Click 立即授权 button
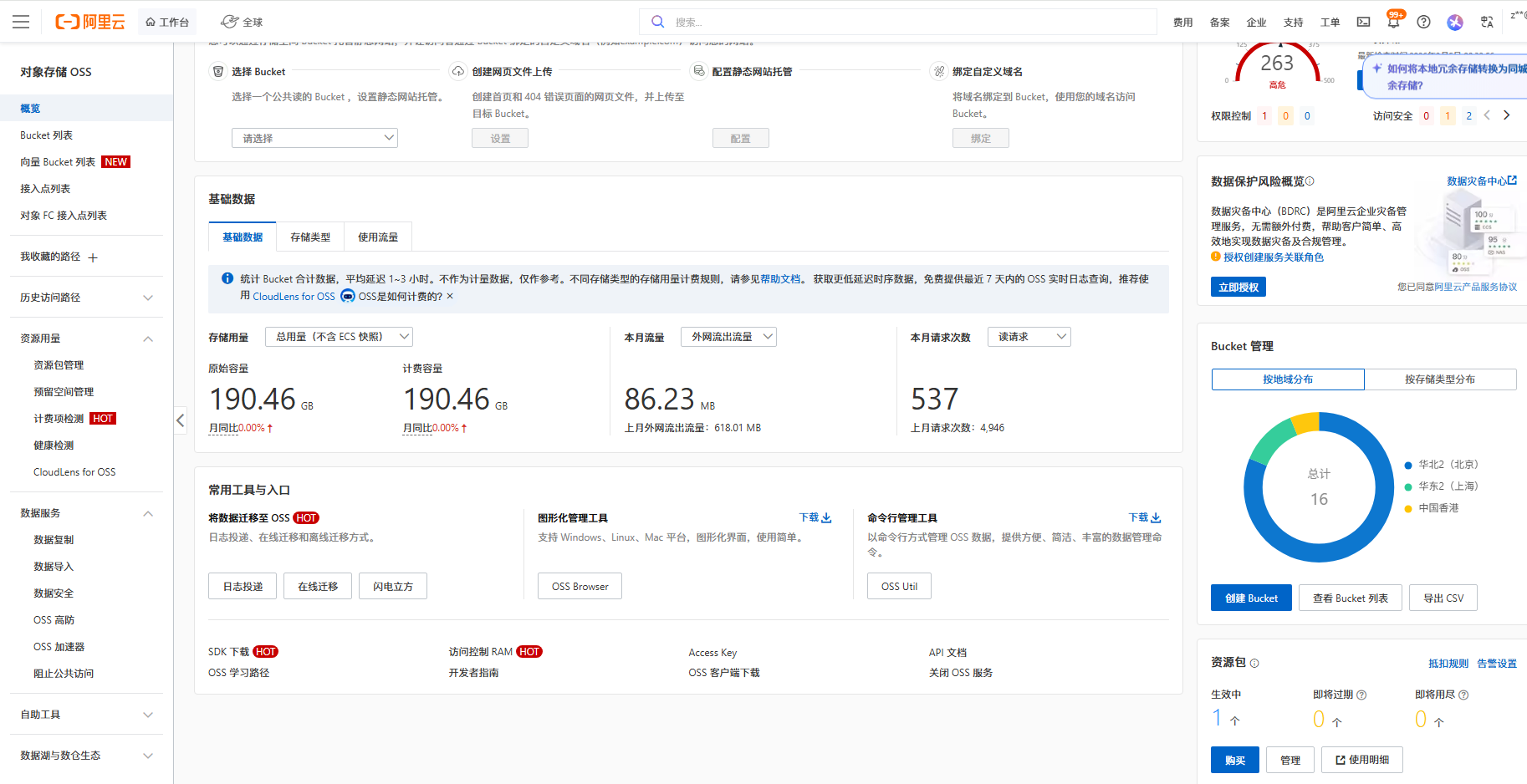The height and width of the screenshot is (784, 1527). [x=1238, y=288]
